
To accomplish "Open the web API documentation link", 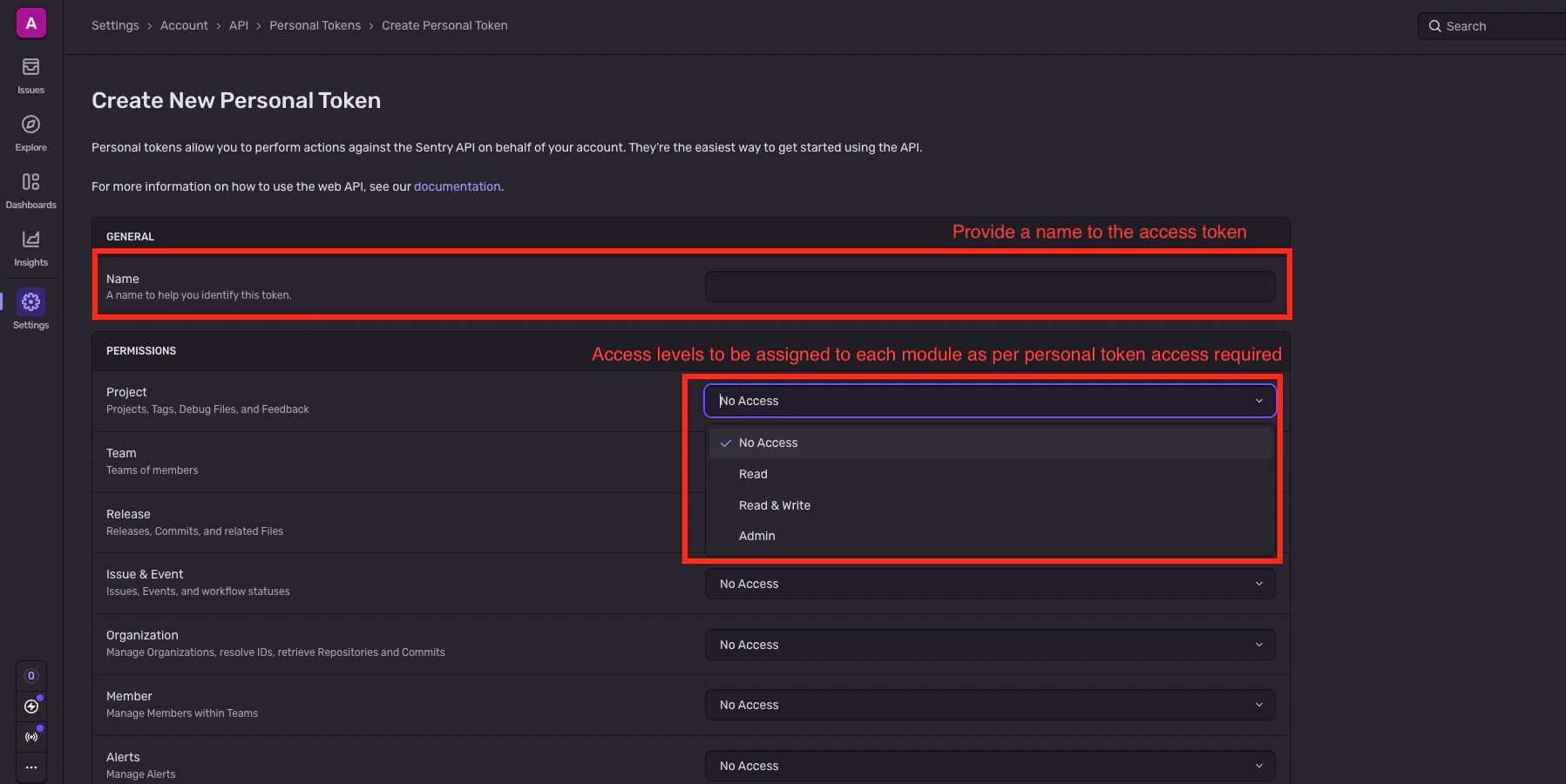I will pos(458,186).
